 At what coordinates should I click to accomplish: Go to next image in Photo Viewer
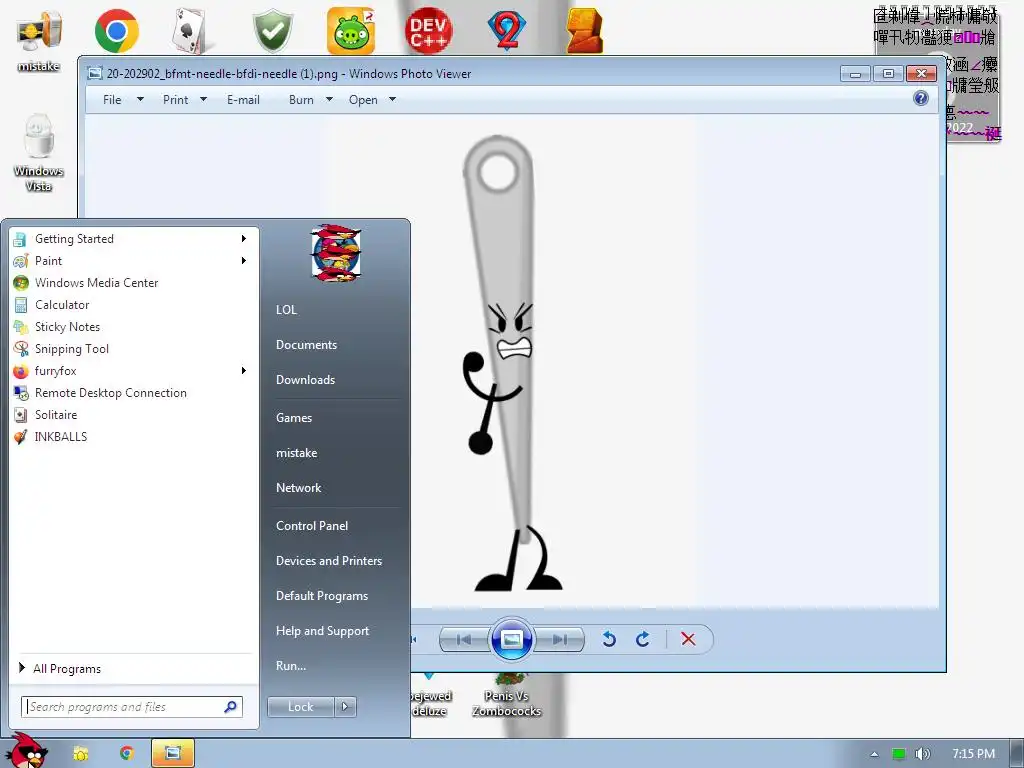[x=560, y=639]
